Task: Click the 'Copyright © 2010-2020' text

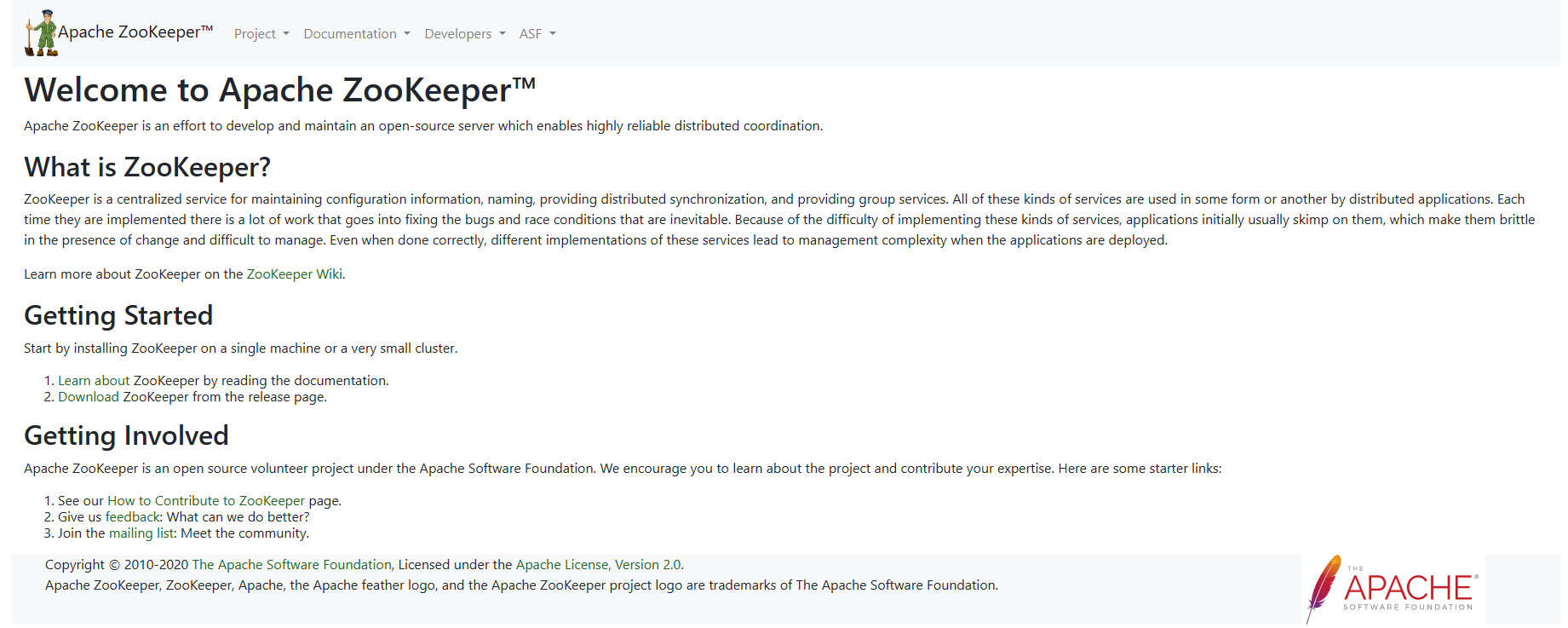Action: 117,565
